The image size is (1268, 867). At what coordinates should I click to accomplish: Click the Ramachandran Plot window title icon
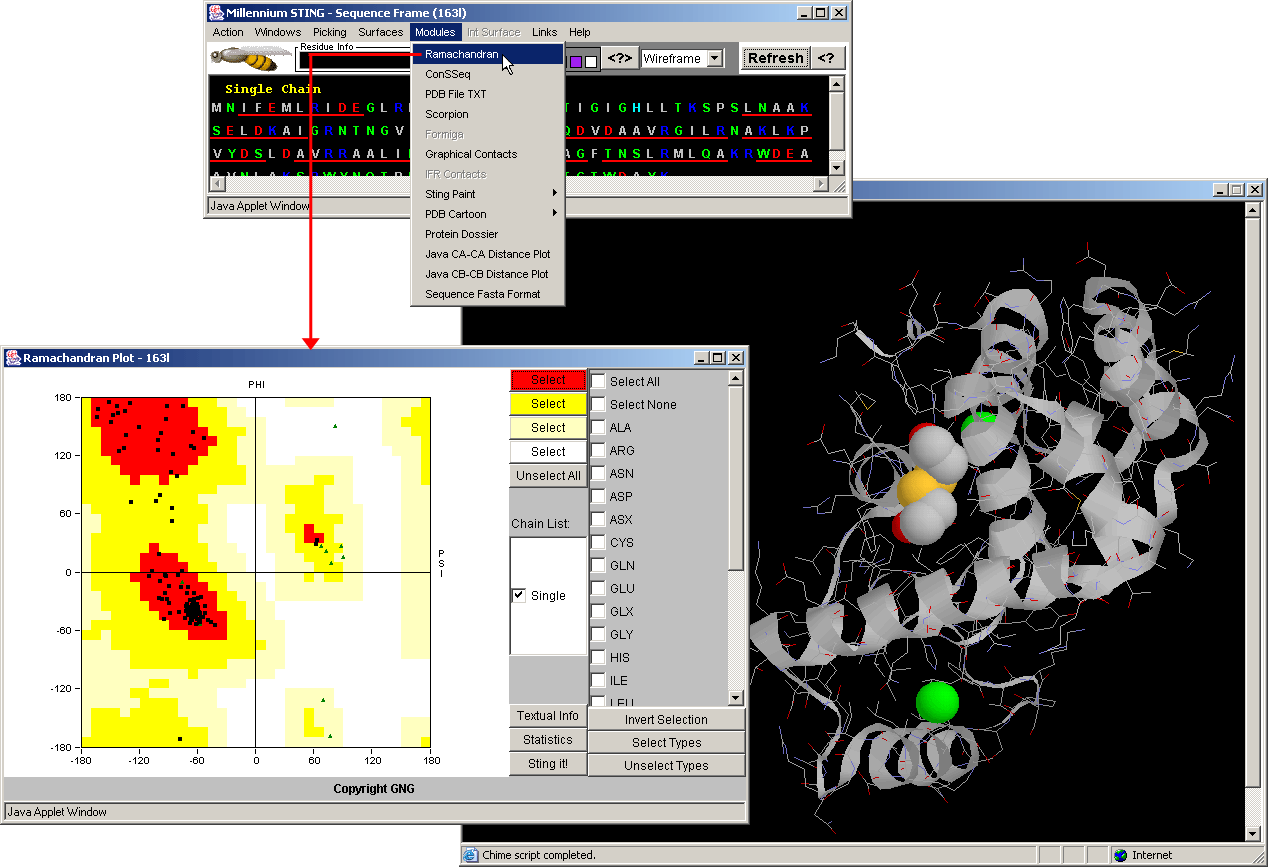click(x=14, y=357)
